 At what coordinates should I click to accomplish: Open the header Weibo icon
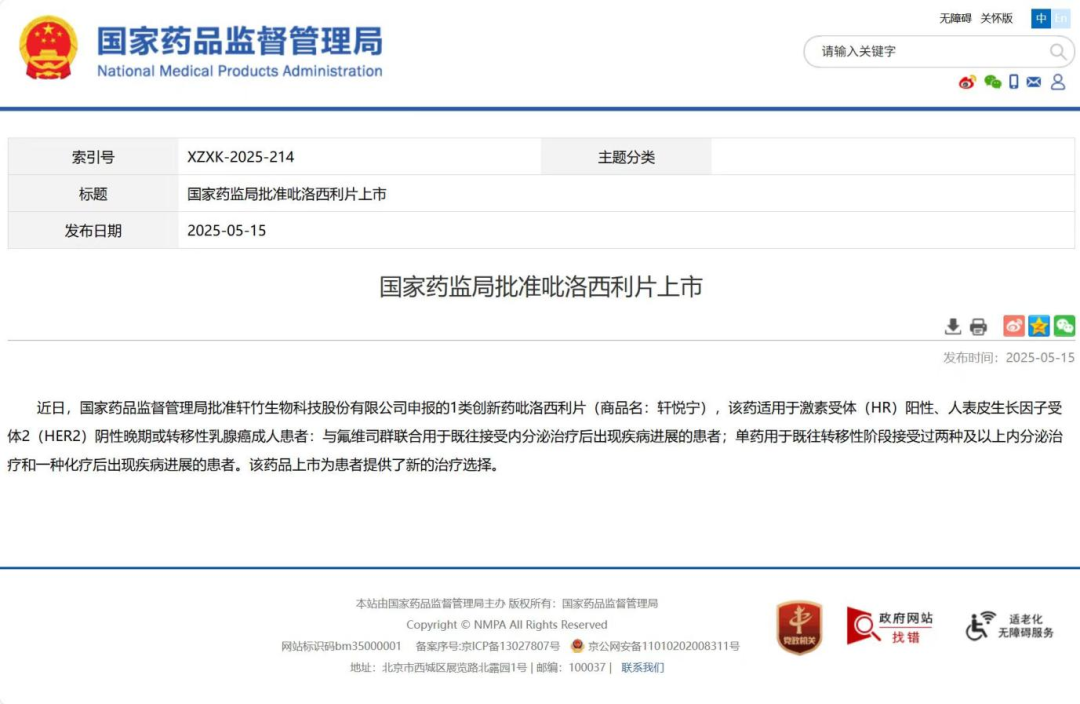click(x=967, y=82)
